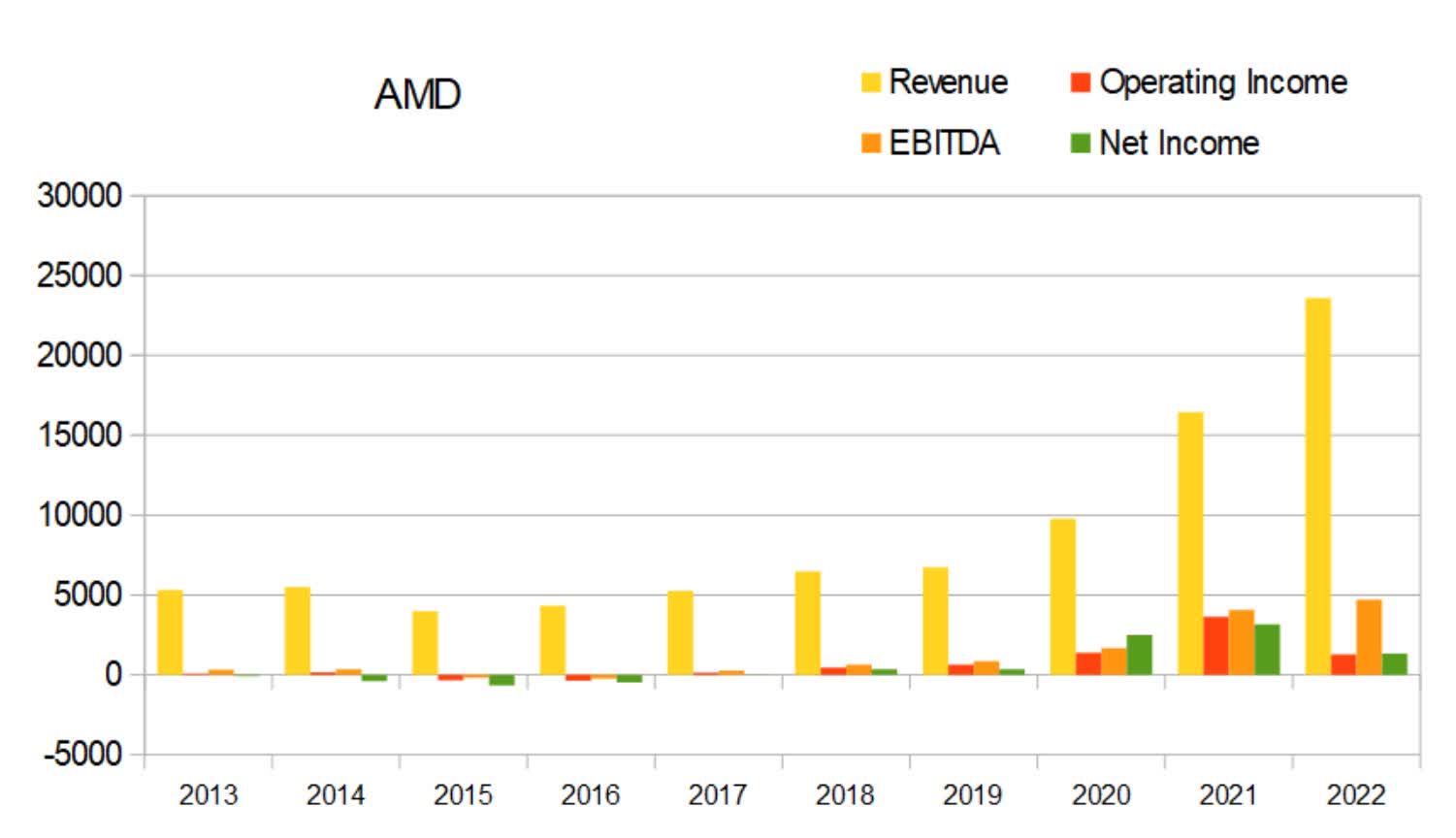The image size is (1456, 838).
Task: Click the -5000 axis gridline label
Action: pyautogui.click(x=82, y=752)
